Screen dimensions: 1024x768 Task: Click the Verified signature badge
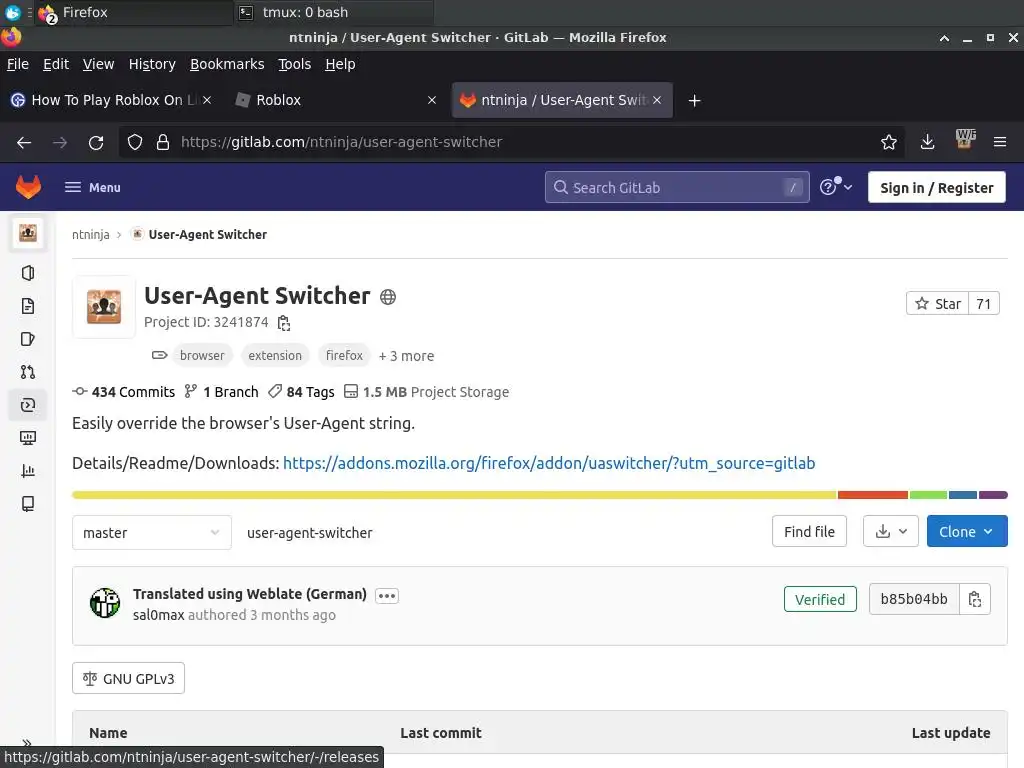click(x=820, y=600)
